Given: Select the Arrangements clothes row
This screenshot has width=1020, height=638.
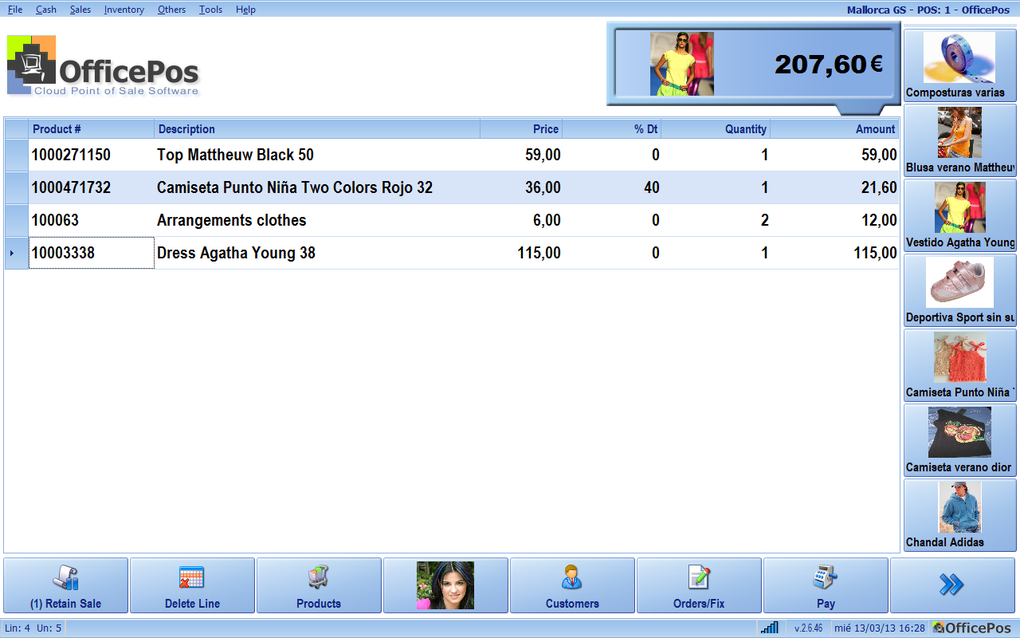Looking at the screenshot, I should click(x=452, y=220).
